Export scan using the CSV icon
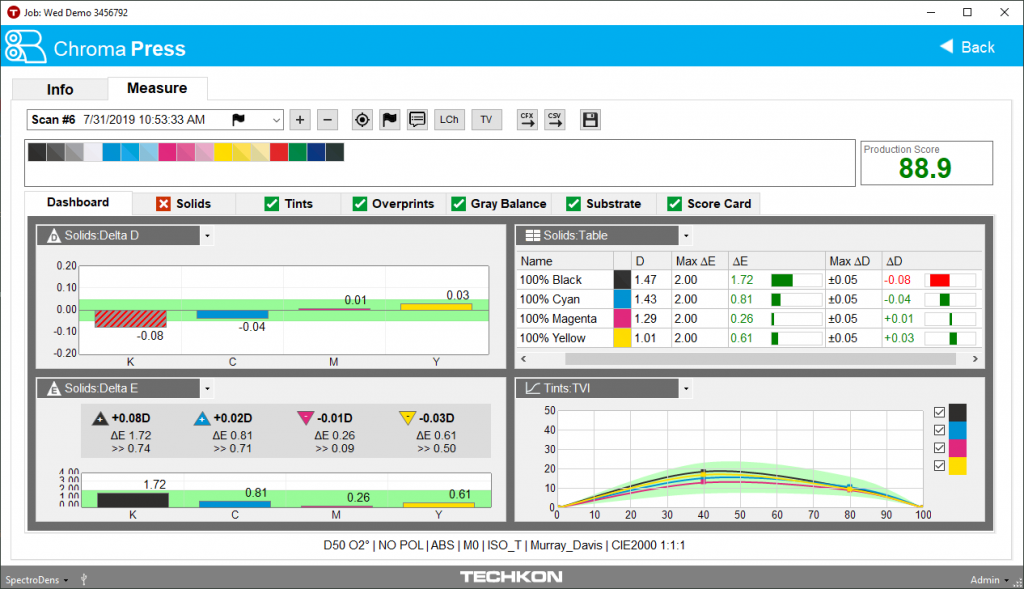 pyautogui.click(x=554, y=120)
